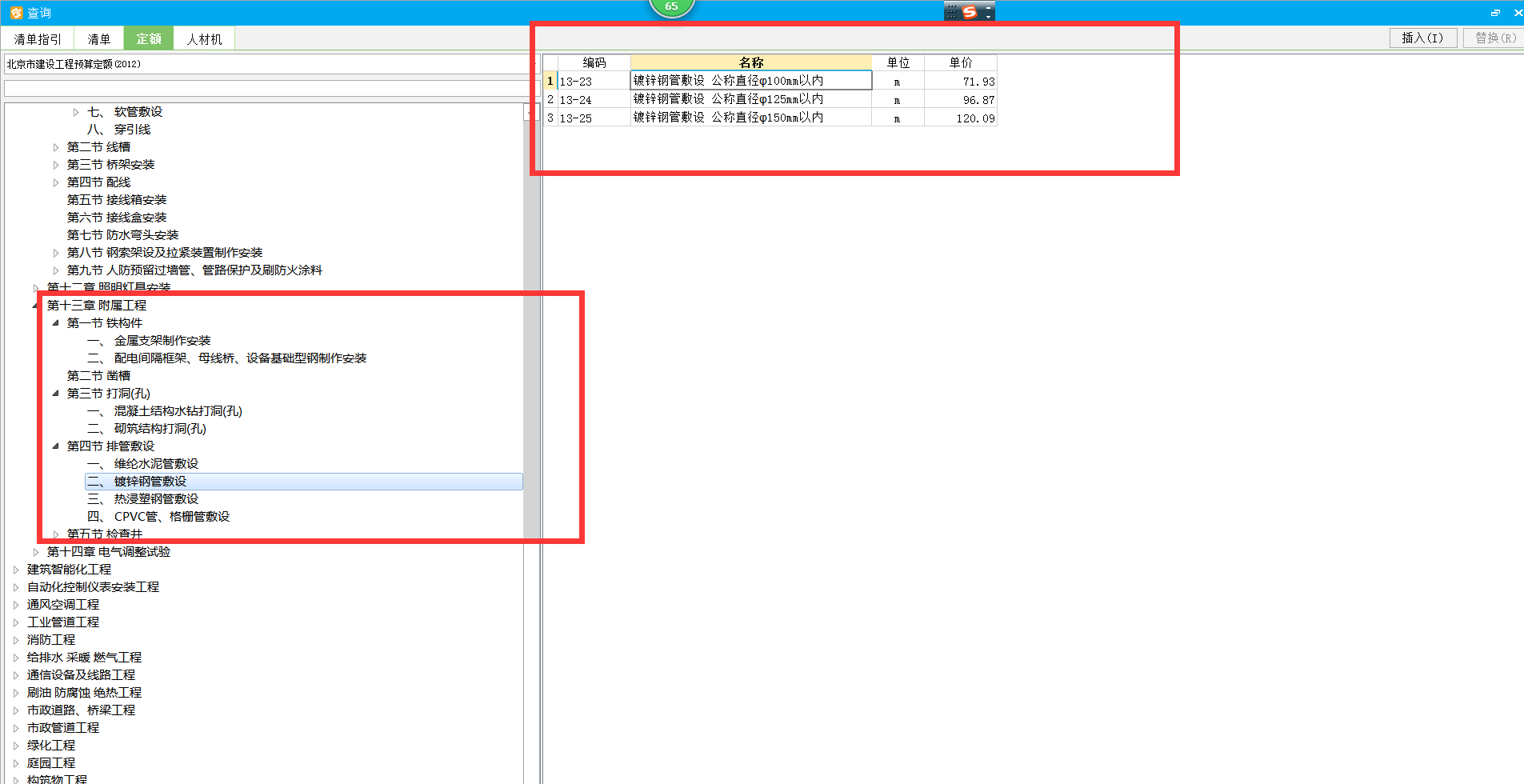This screenshot has width=1524, height=784.
Task: Expand 第三节 桥架安装 node
Action: pyautogui.click(x=56, y=165)
